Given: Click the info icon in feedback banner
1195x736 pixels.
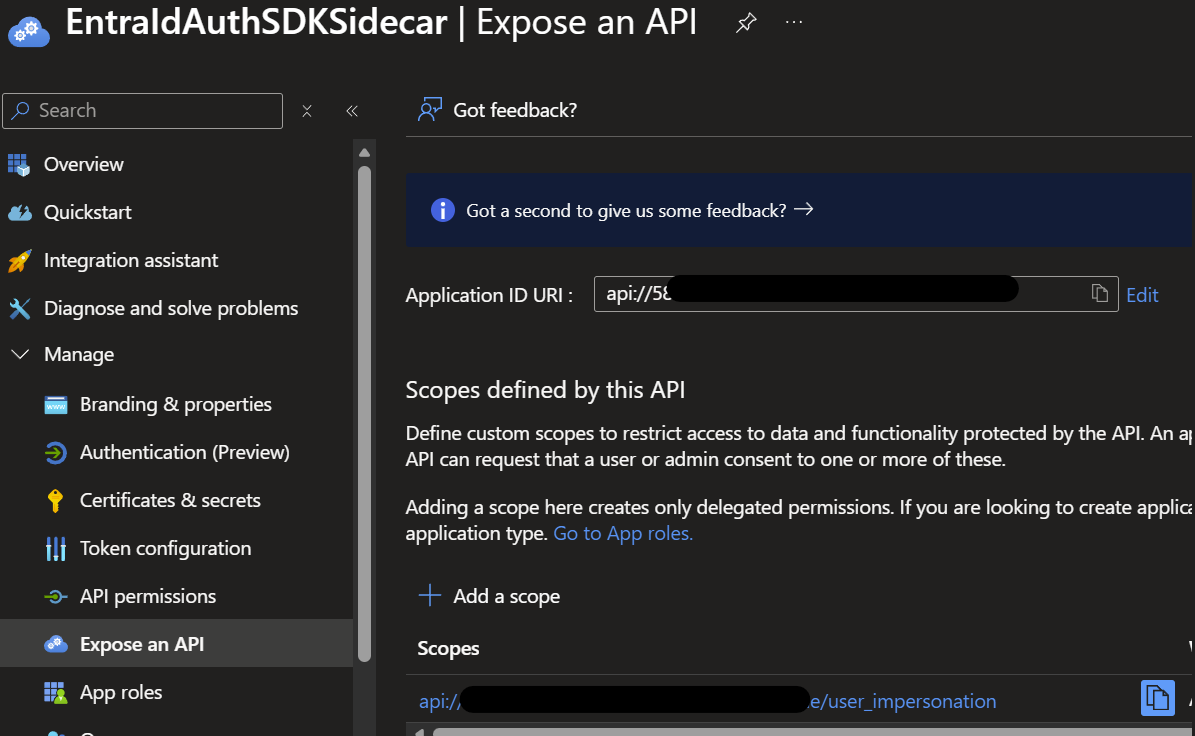Looking at the screenshot, I should pos(443,210).
